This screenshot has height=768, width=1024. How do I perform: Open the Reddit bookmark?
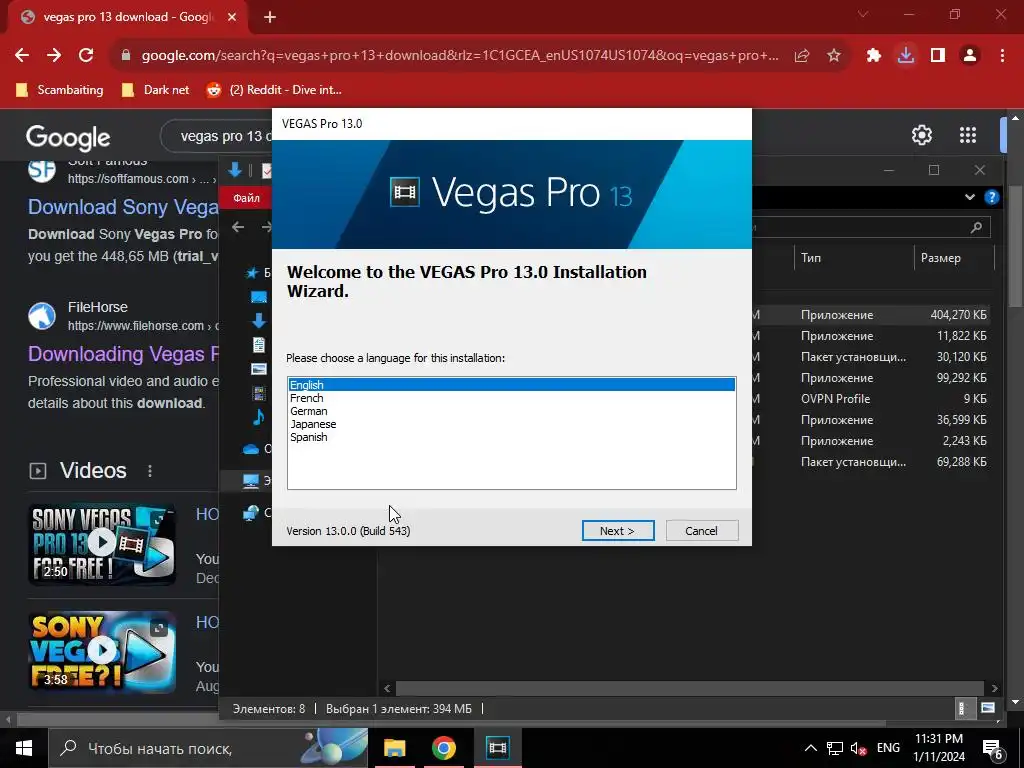[x=274, y=89]
